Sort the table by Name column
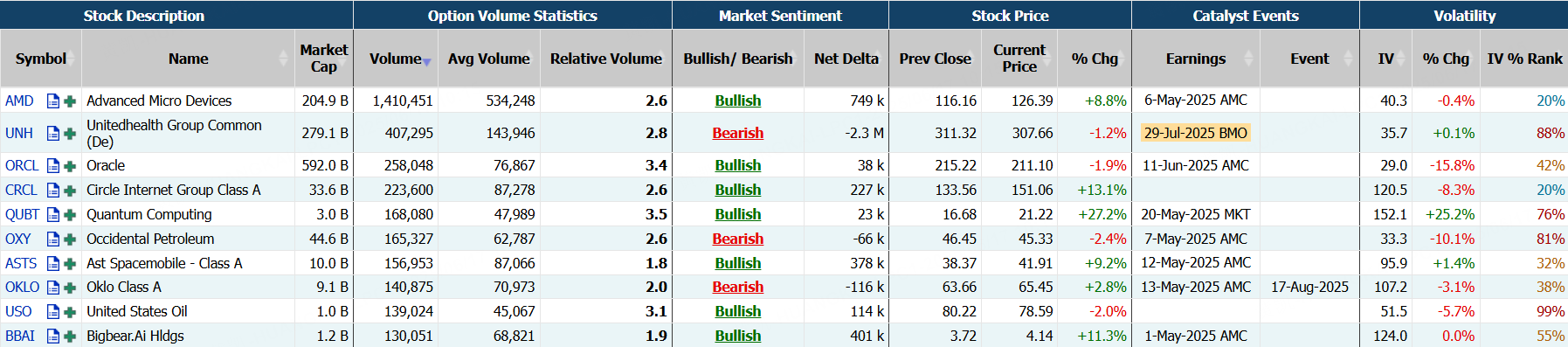 coord(188,59)
